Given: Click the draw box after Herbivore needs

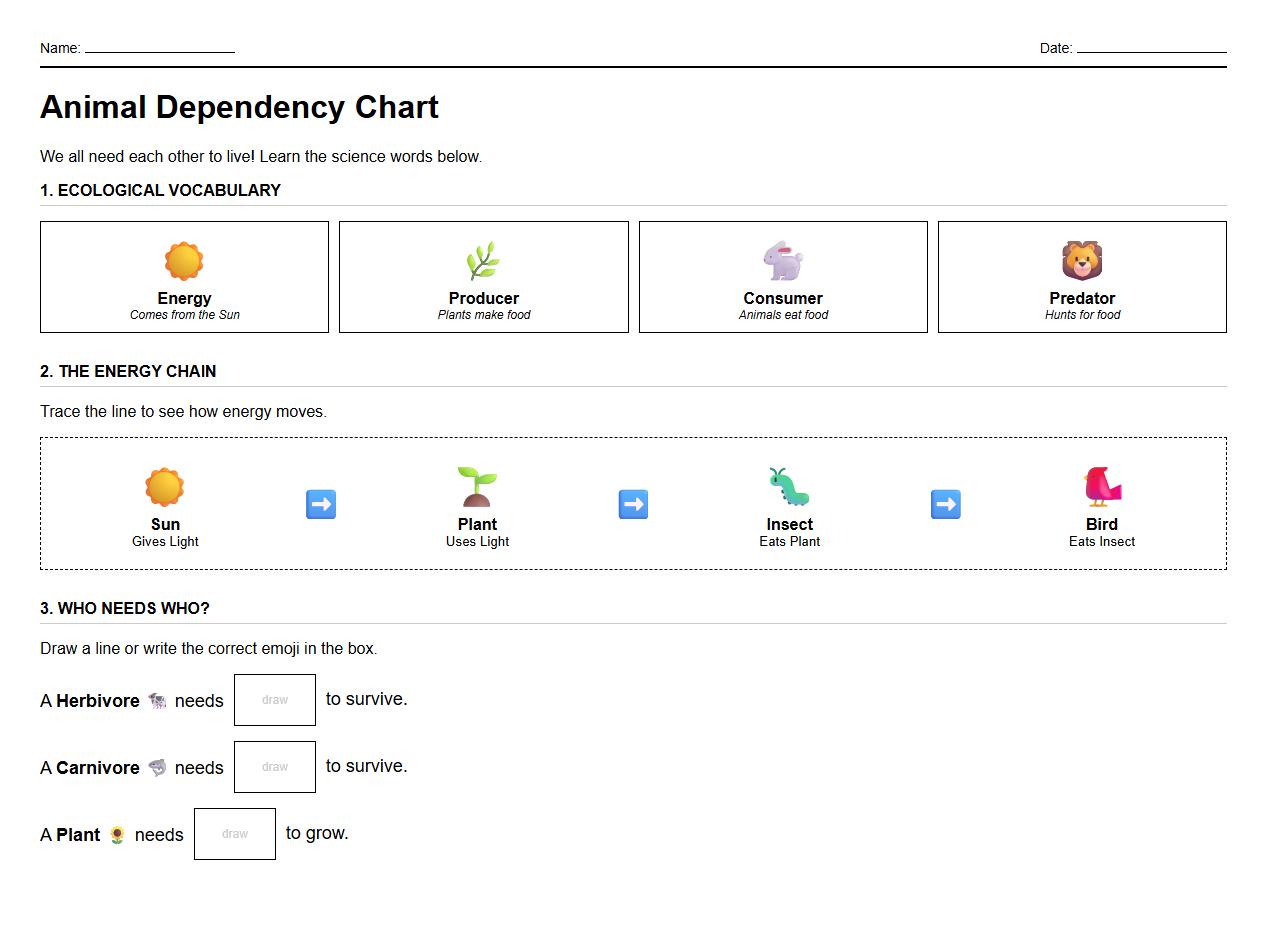Looking at the screenshot, I should [x=275, y=699].
